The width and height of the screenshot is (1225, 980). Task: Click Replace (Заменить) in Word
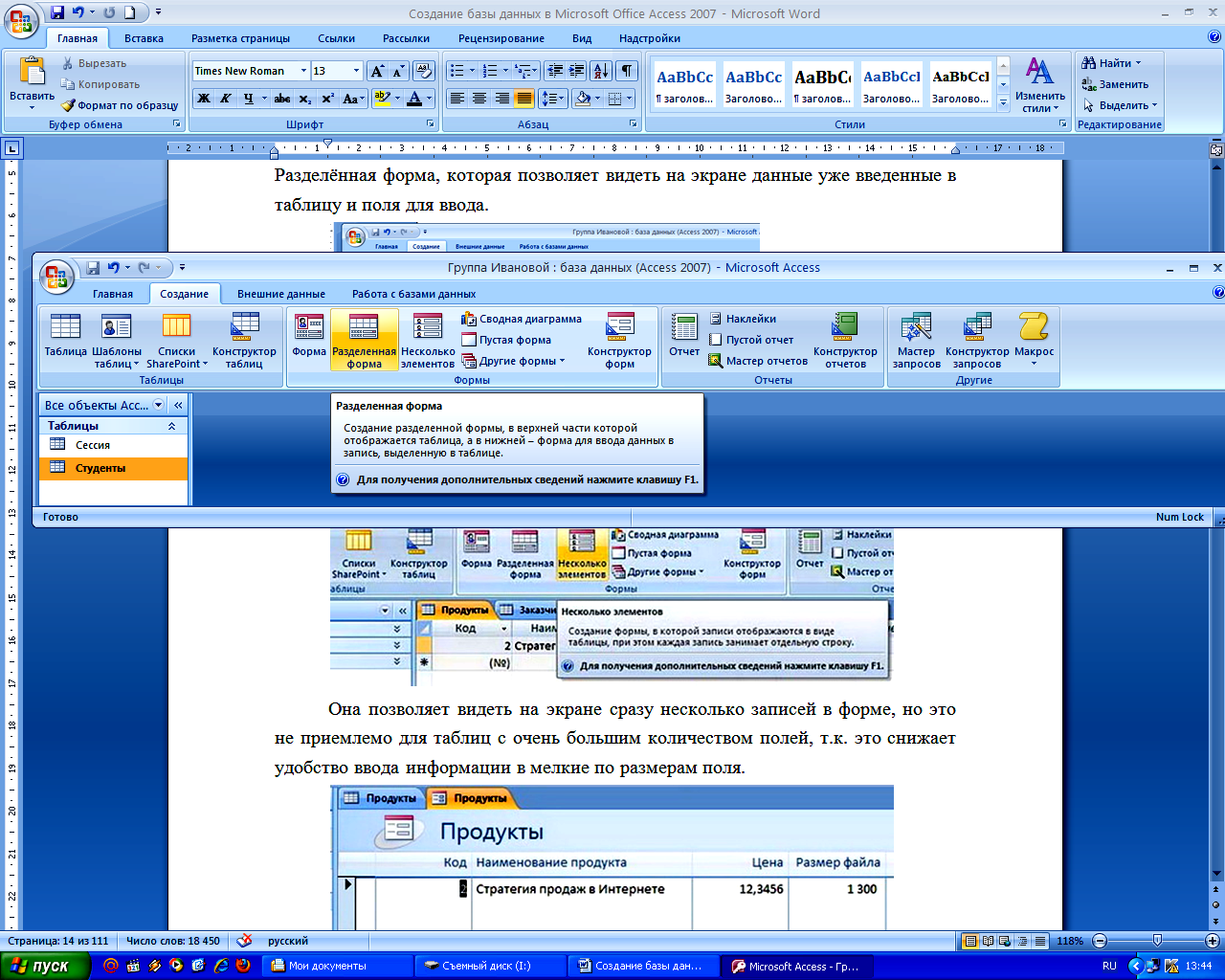tap(1116, 84)
